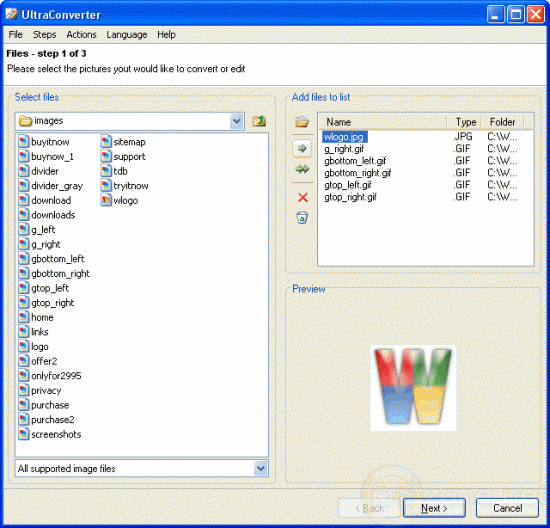Sort list by the Name column header
This screenshot has height=528, width=550.
pyautogui.click(x=383, y=122)
